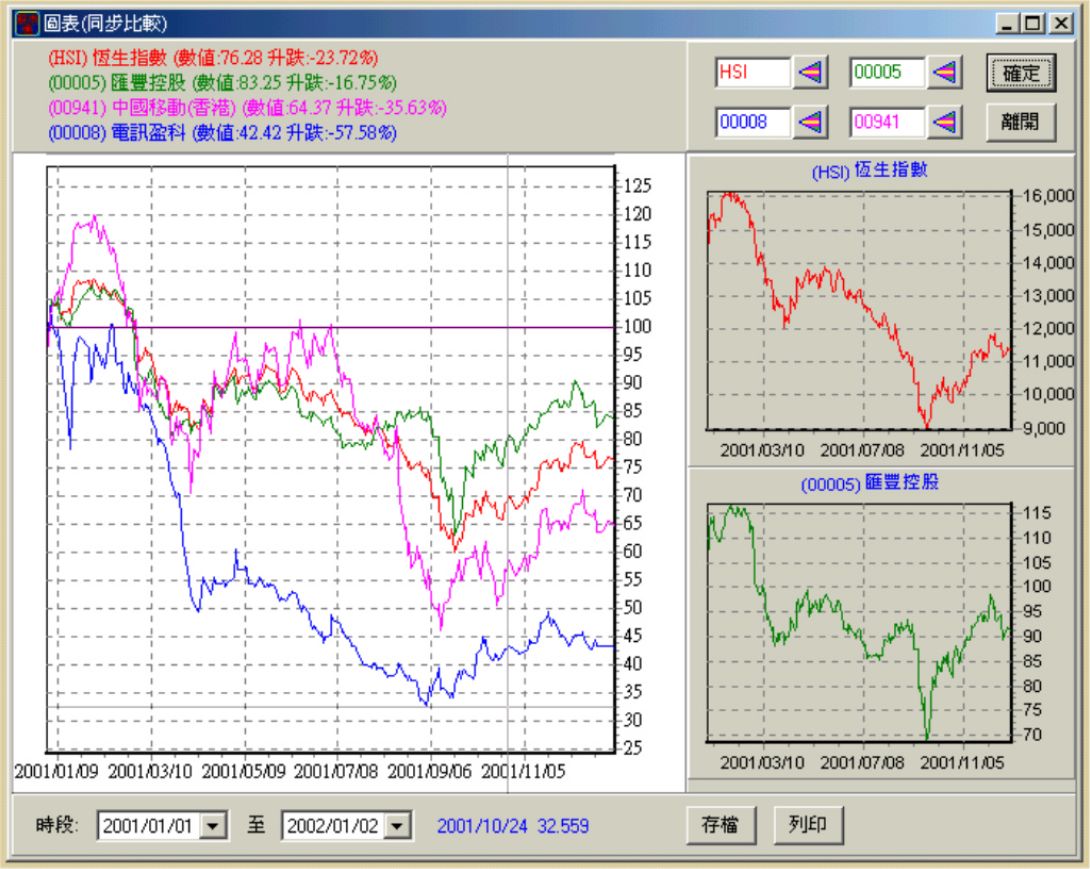Image resolution: width=1090 pixels, height=869 pixels.
Task: Click the 2001/01/01 start date field text
Action: (149, 826)
